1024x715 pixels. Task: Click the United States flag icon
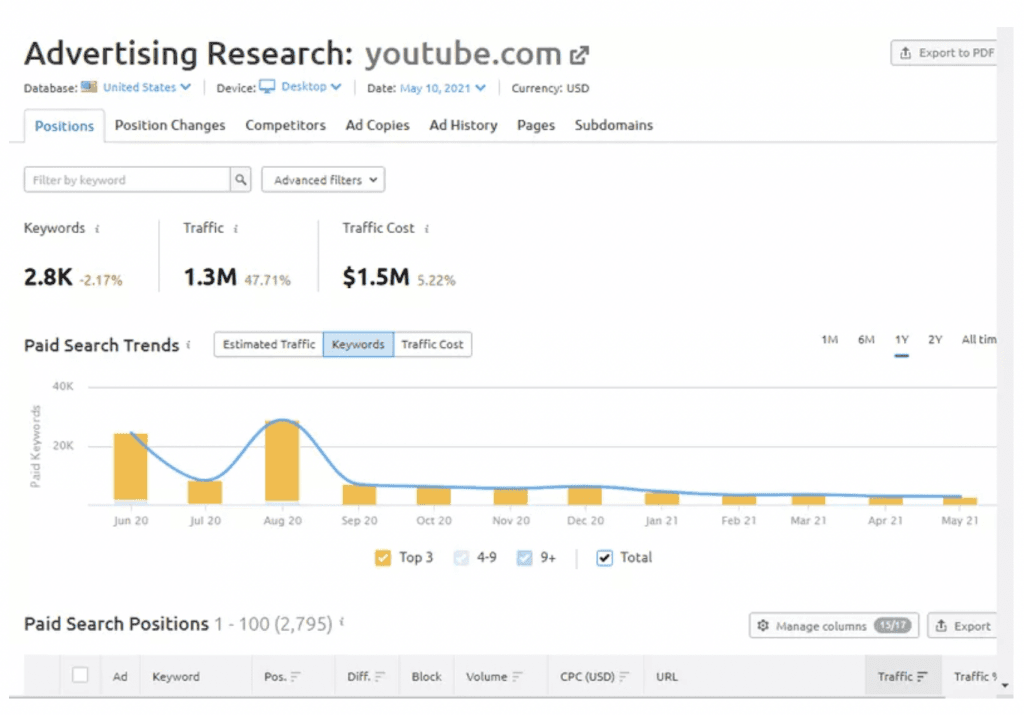89,87
